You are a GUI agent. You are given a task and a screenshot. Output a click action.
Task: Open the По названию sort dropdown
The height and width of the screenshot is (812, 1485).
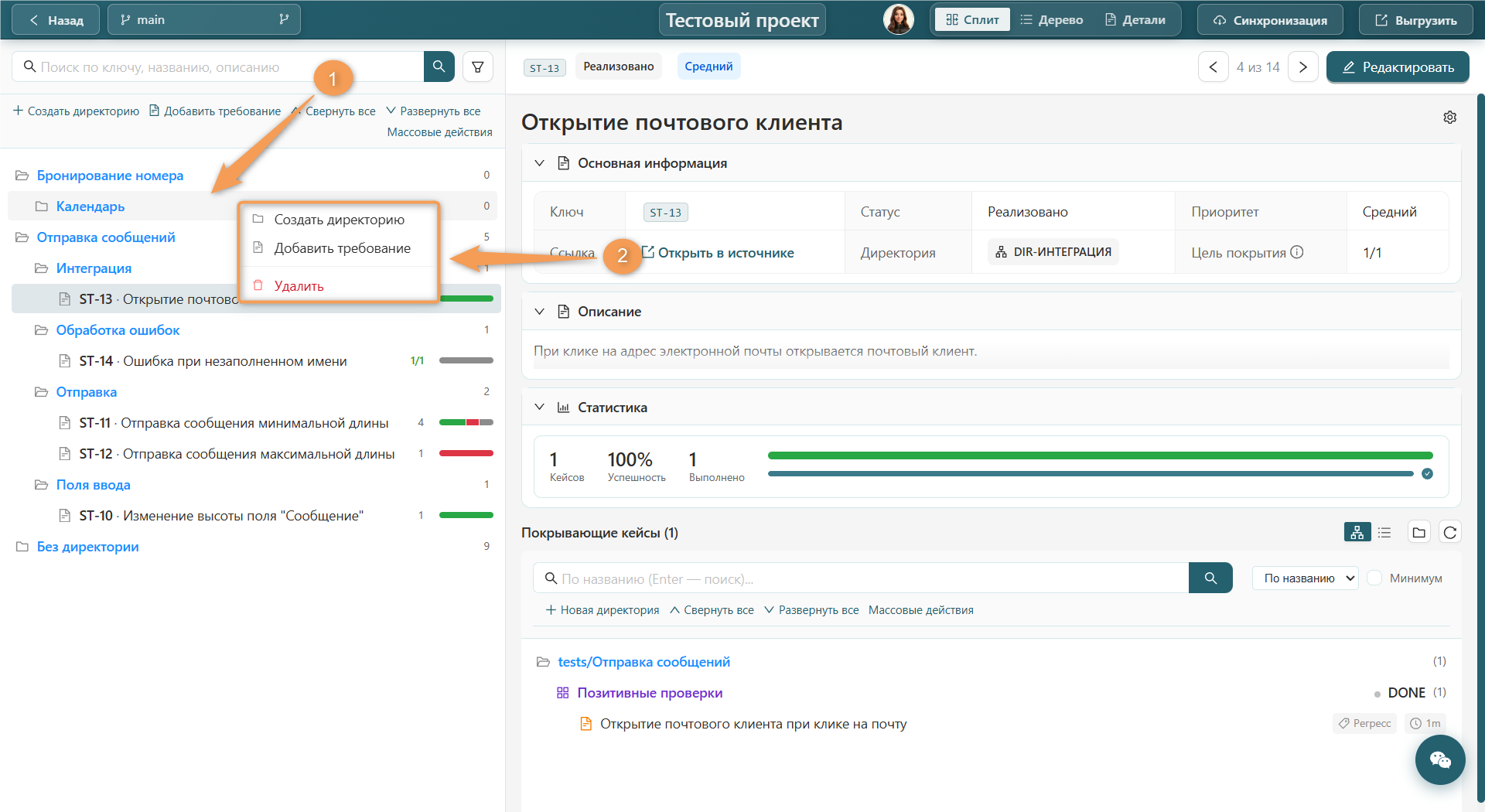point(1305,578)
